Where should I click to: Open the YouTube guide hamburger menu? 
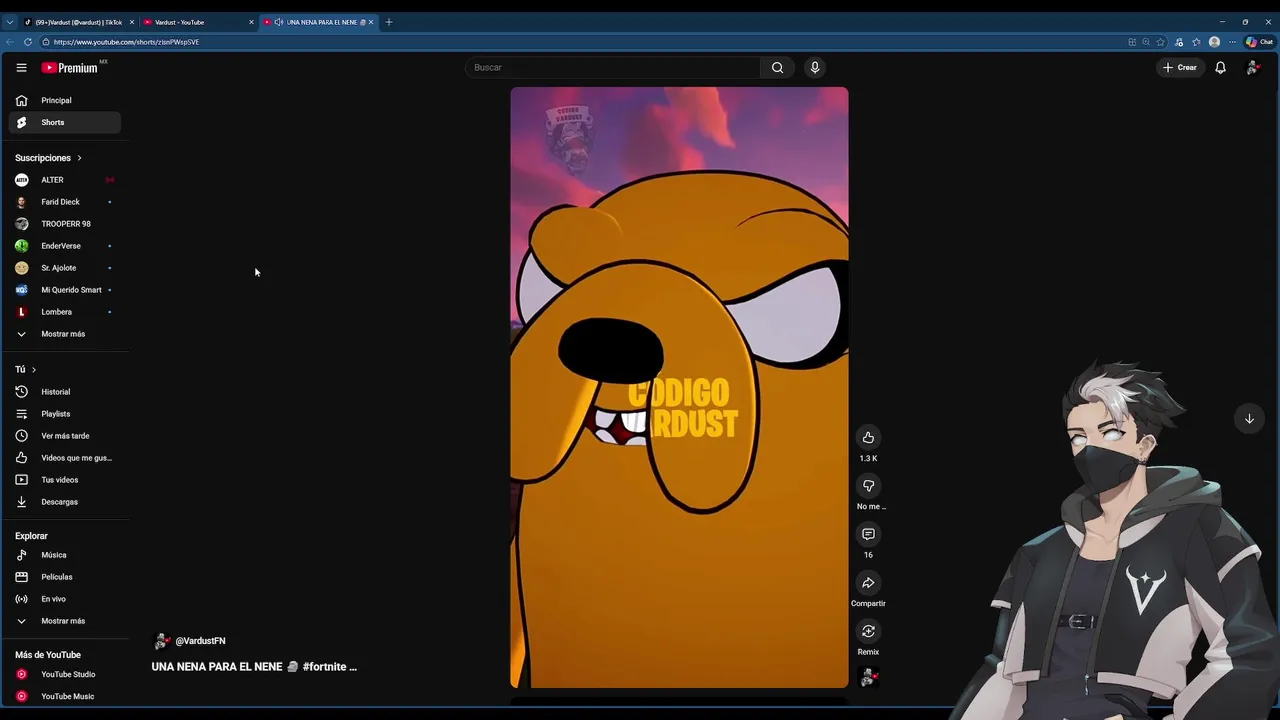21,67
